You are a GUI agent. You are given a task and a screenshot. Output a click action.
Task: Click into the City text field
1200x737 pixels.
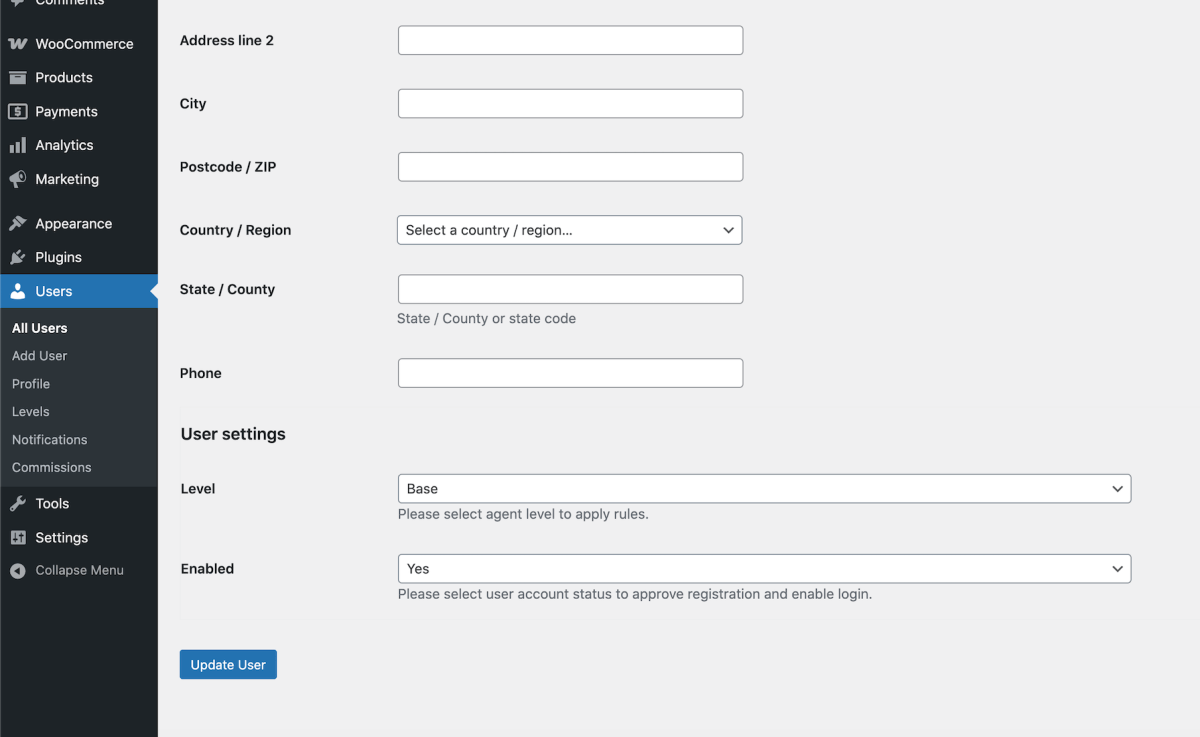[570, 104]
